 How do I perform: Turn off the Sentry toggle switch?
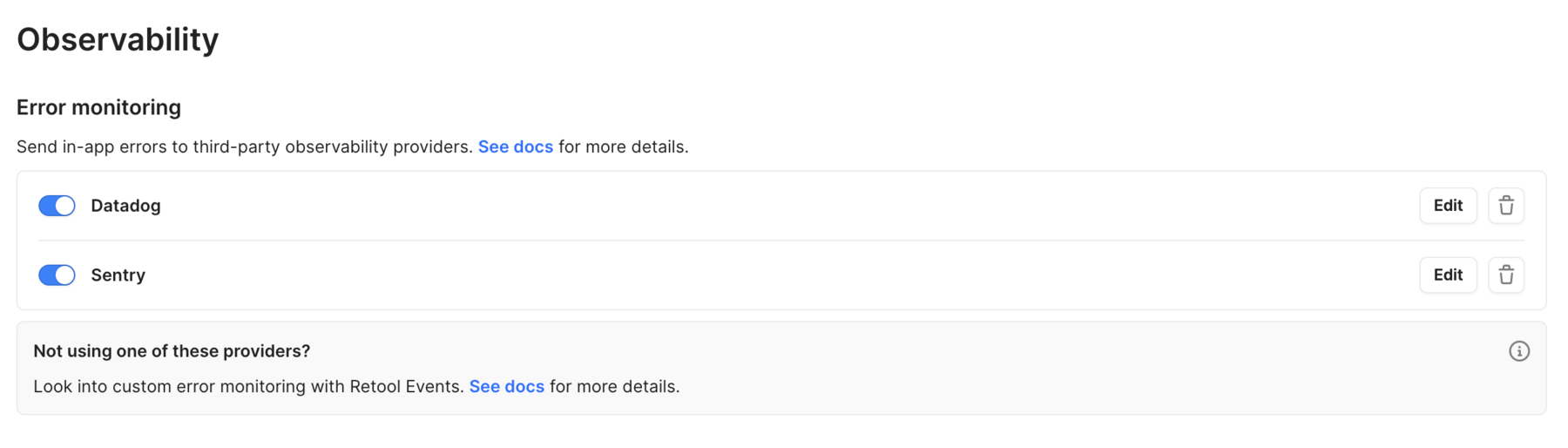(x=57, y=275)
